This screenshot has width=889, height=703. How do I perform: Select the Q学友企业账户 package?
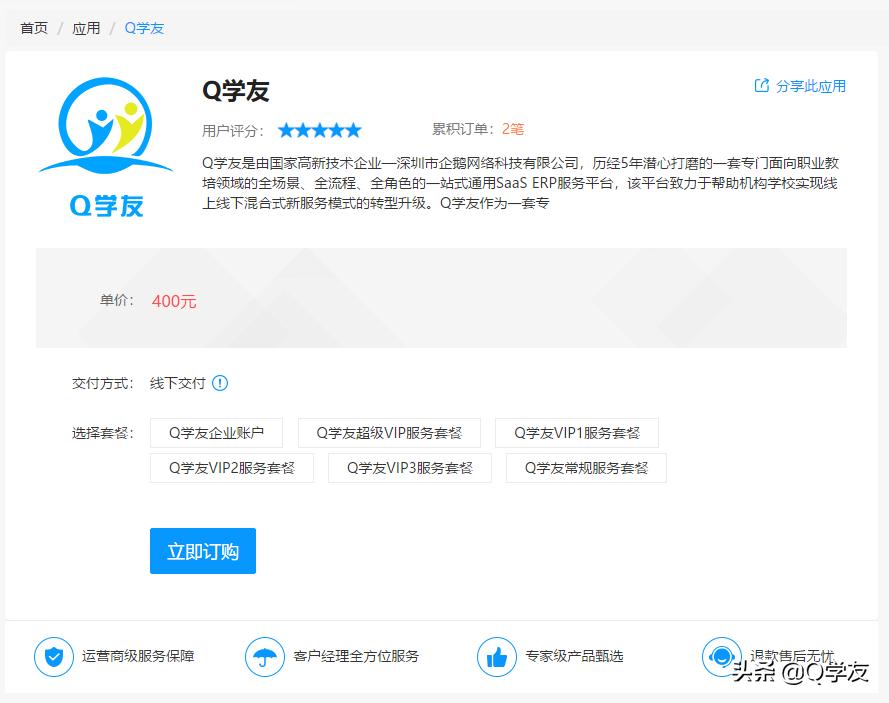click(215, 432)
